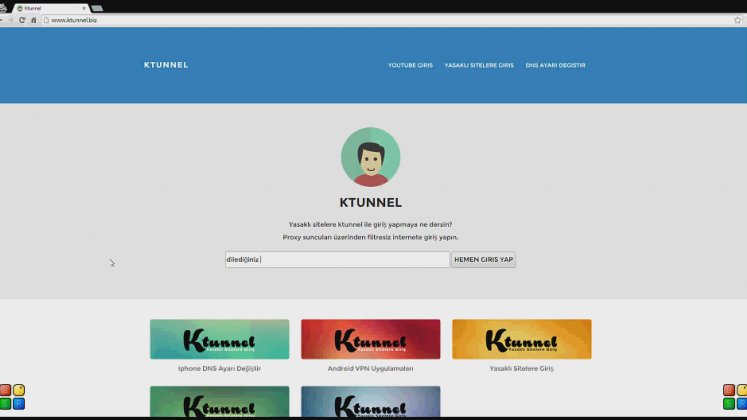747x420 pixels.
Task: Open the teal Ktunnel banner for Iphone DNS
Action: (220, 339)
